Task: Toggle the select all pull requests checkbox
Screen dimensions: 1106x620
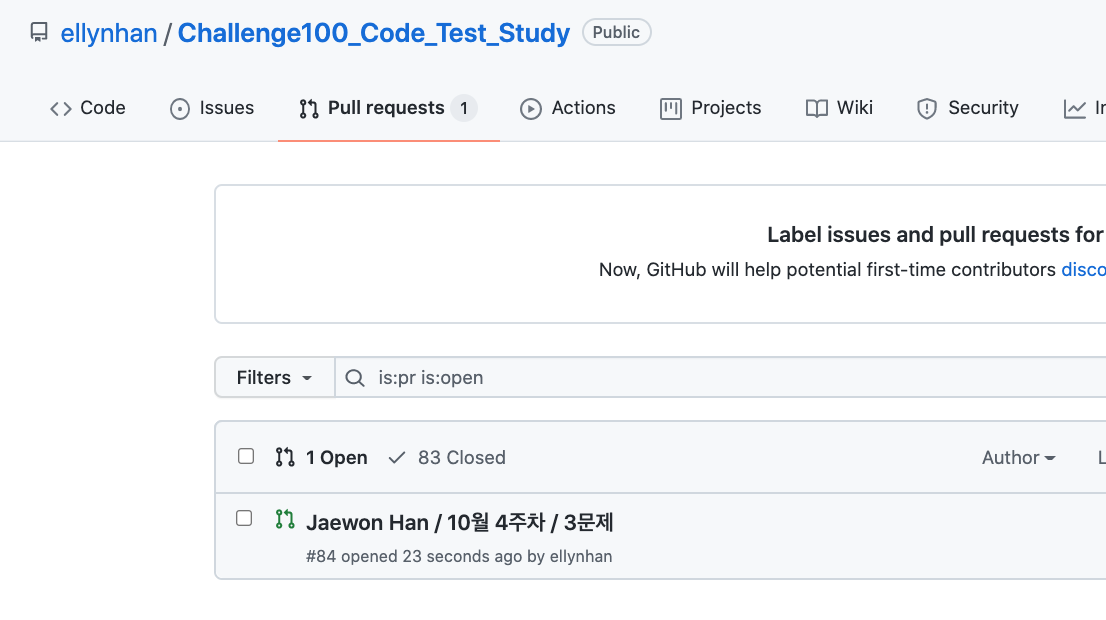Action: tap(246, 457)
